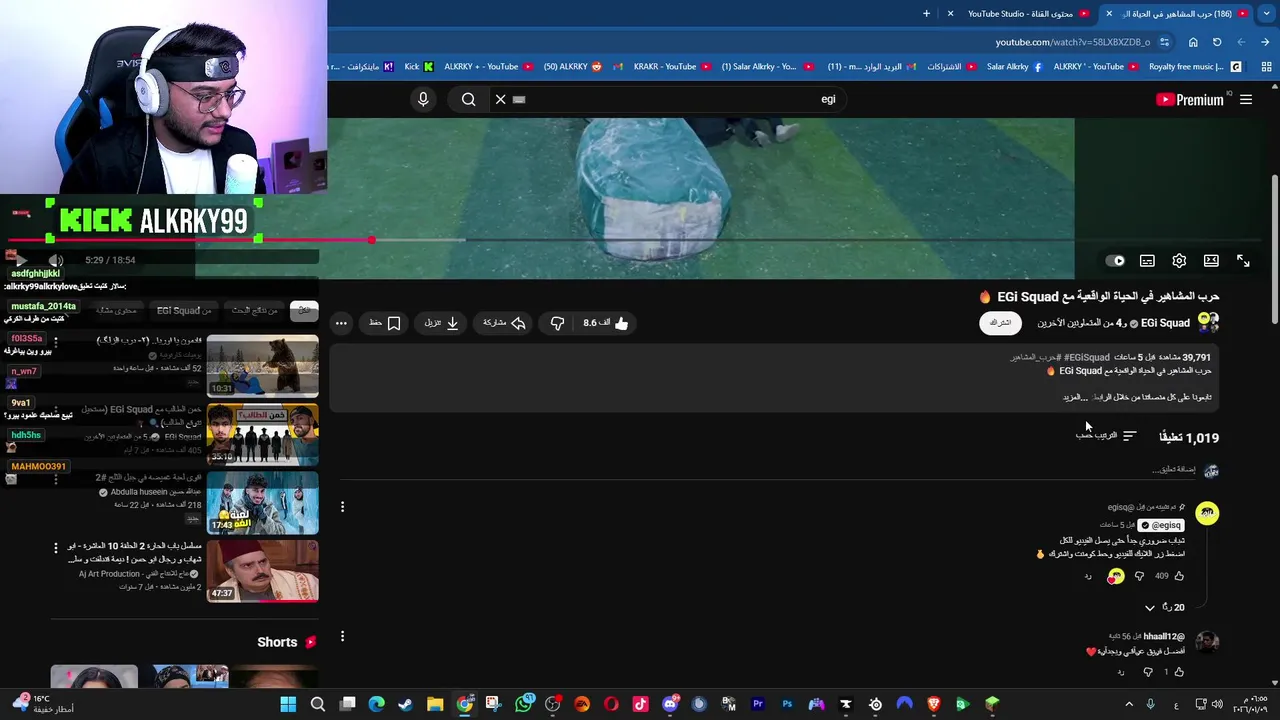The image size is (1280, 720).
Task: Open the 47:37 Aj Art Production video
Action: click(263, 571)
